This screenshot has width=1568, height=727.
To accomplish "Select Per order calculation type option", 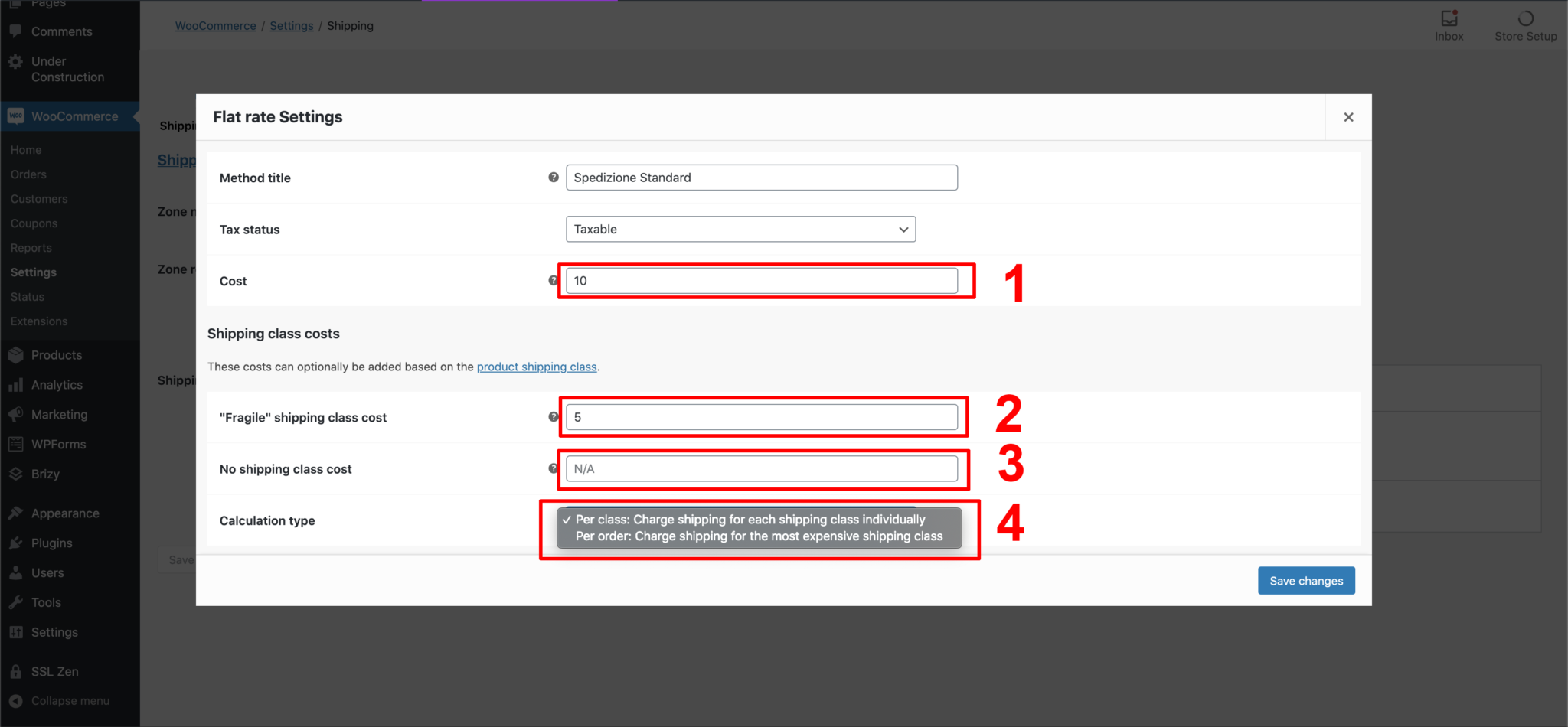I will (759, 536).
